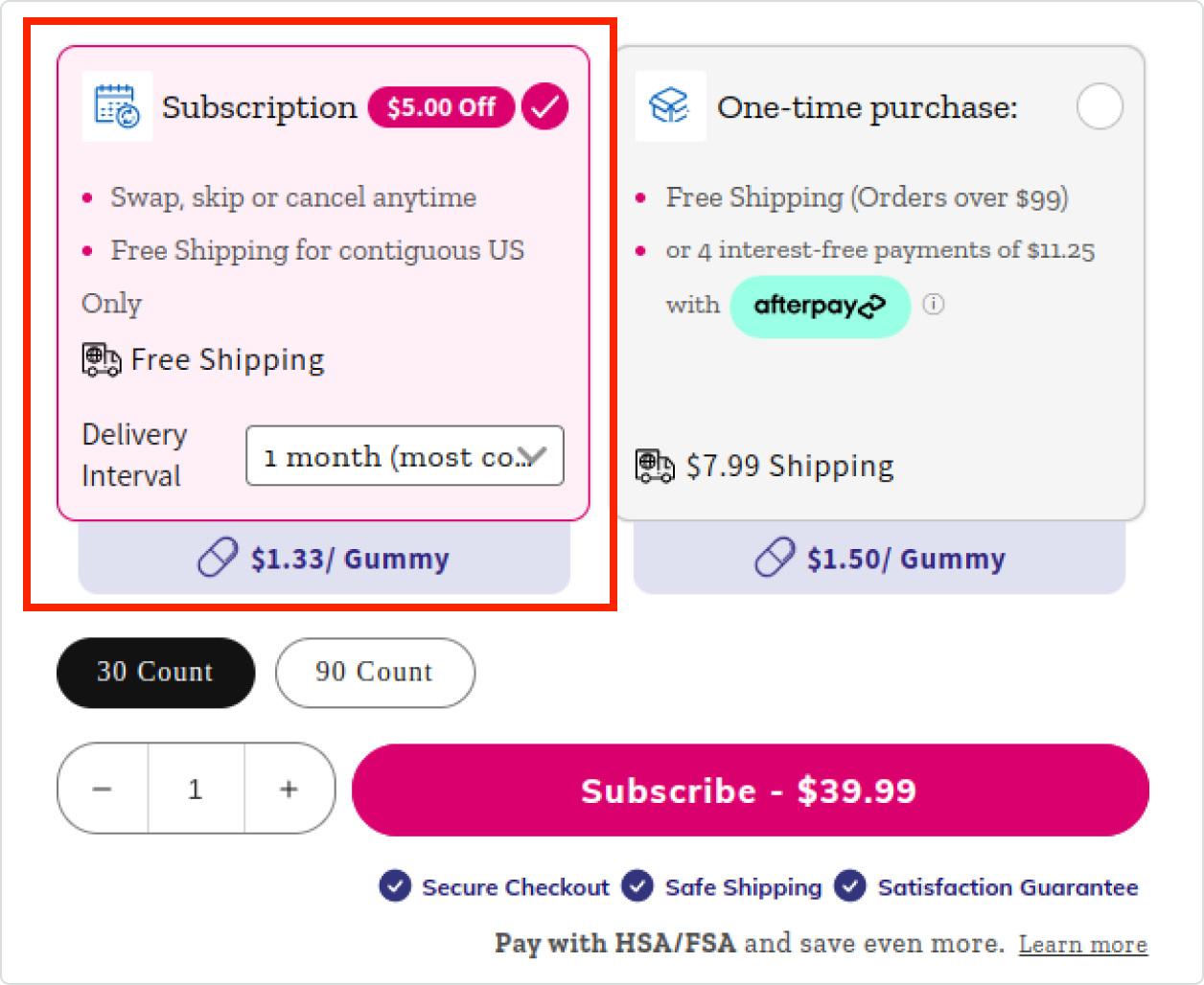Click the pill icon beside $1.50/ Gummy
The image size is (1204, 985).
coord(775,558)
